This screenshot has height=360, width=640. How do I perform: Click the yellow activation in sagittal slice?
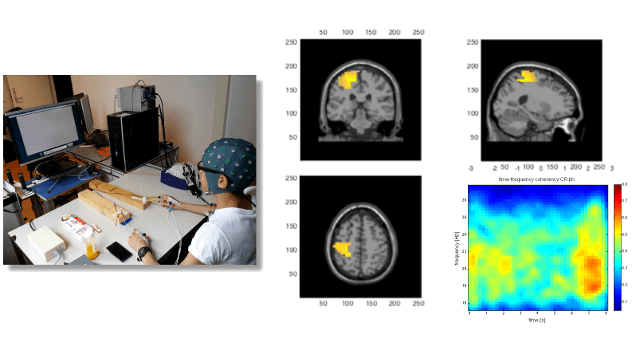click(528, 76)
